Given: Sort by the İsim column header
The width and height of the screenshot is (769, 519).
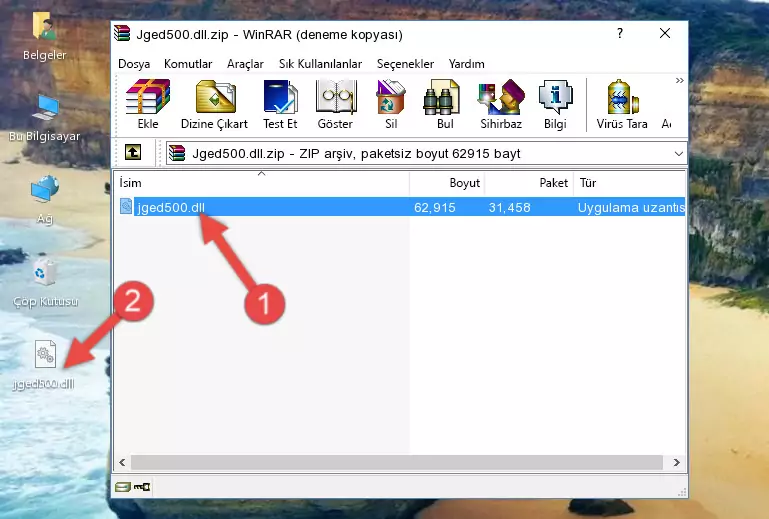Looking at the screenshot, I should tap(262, 183).
